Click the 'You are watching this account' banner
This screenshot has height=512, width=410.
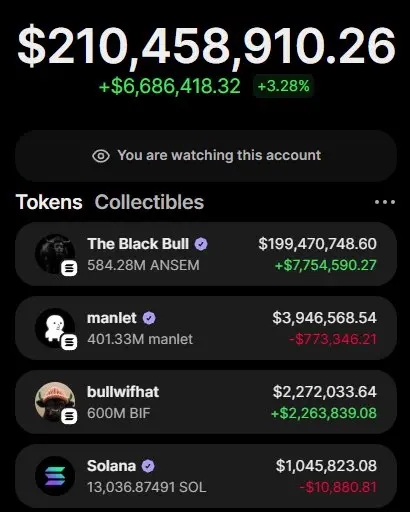pos(206,156)
